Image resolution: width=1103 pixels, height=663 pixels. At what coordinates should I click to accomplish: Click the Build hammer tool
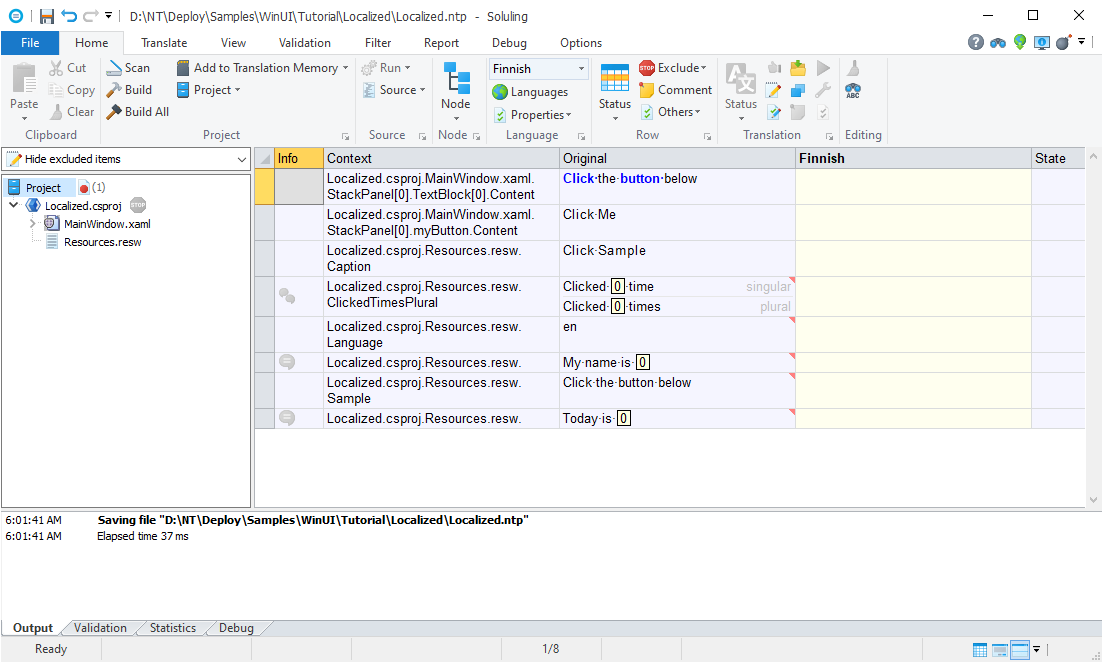pyautogui.click(x=129, y=89)
